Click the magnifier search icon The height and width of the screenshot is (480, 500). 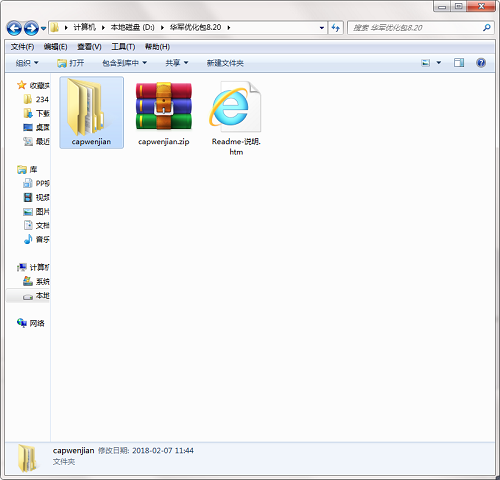click(487, 28)
